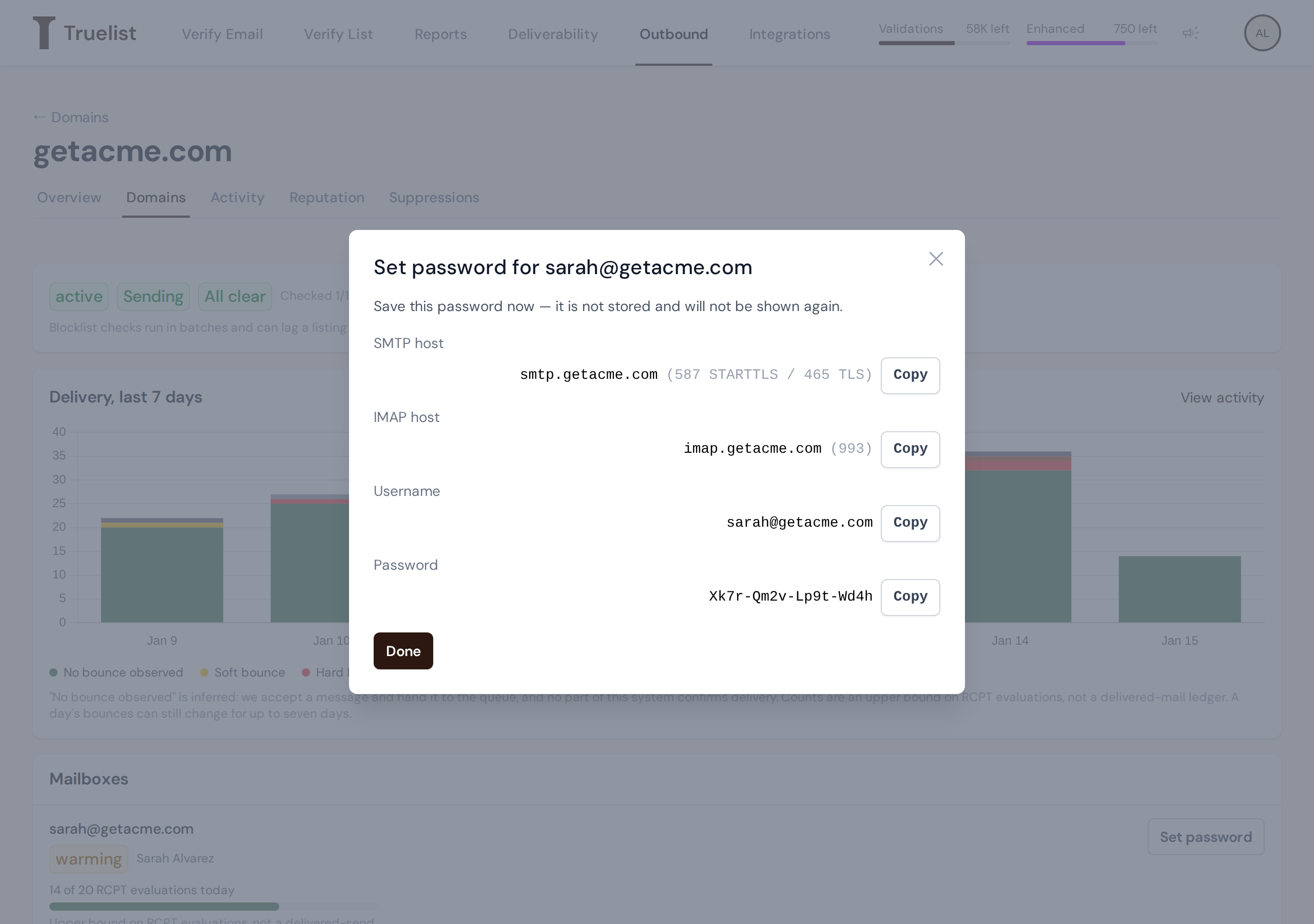This screenshot has width=1314, height=924.
Task: Toggle the No bounce observed legend item
Action: tap(116, 672)
